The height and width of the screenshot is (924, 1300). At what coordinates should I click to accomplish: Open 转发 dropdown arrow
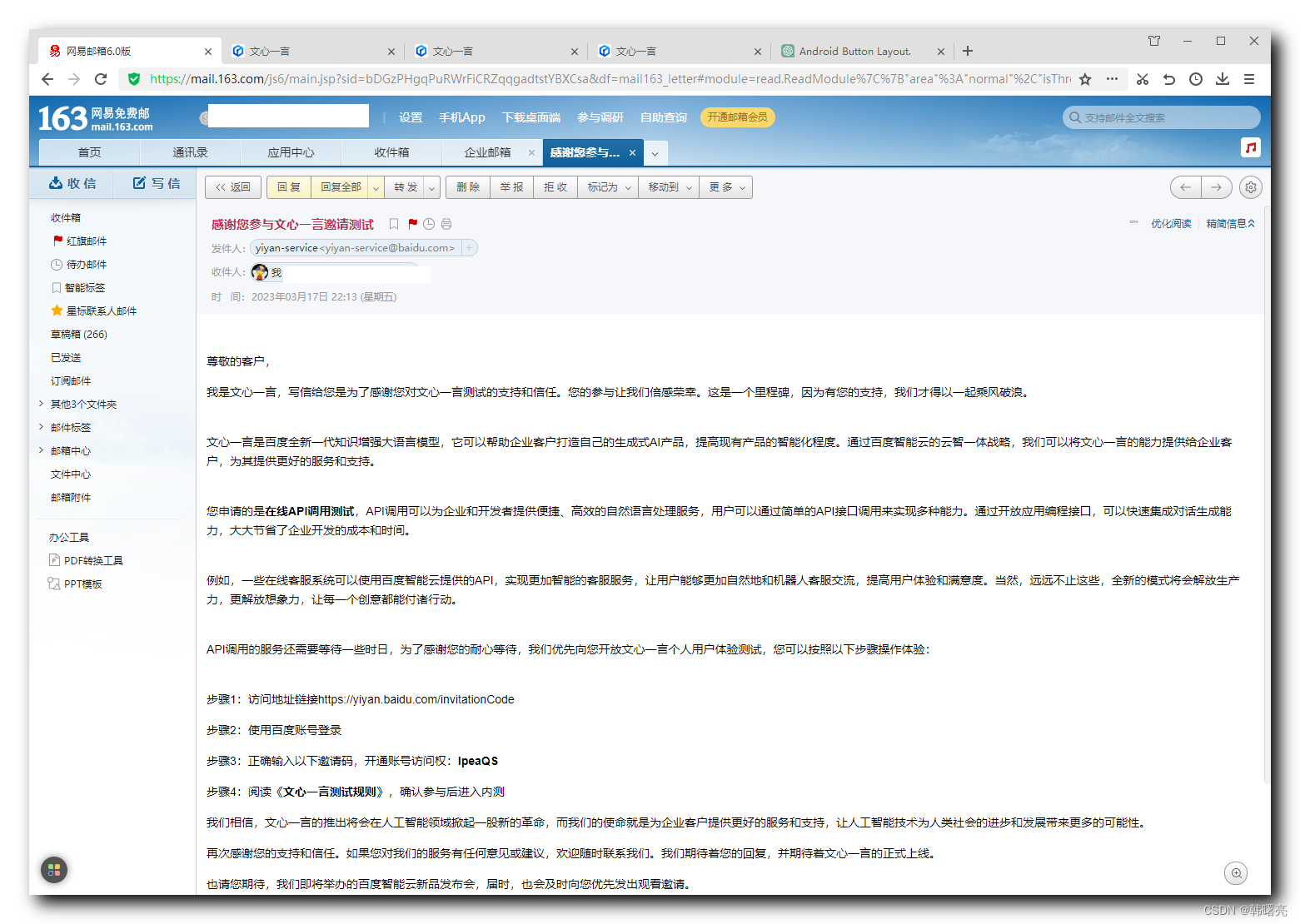pyautogui.click(x=432, y=187)
